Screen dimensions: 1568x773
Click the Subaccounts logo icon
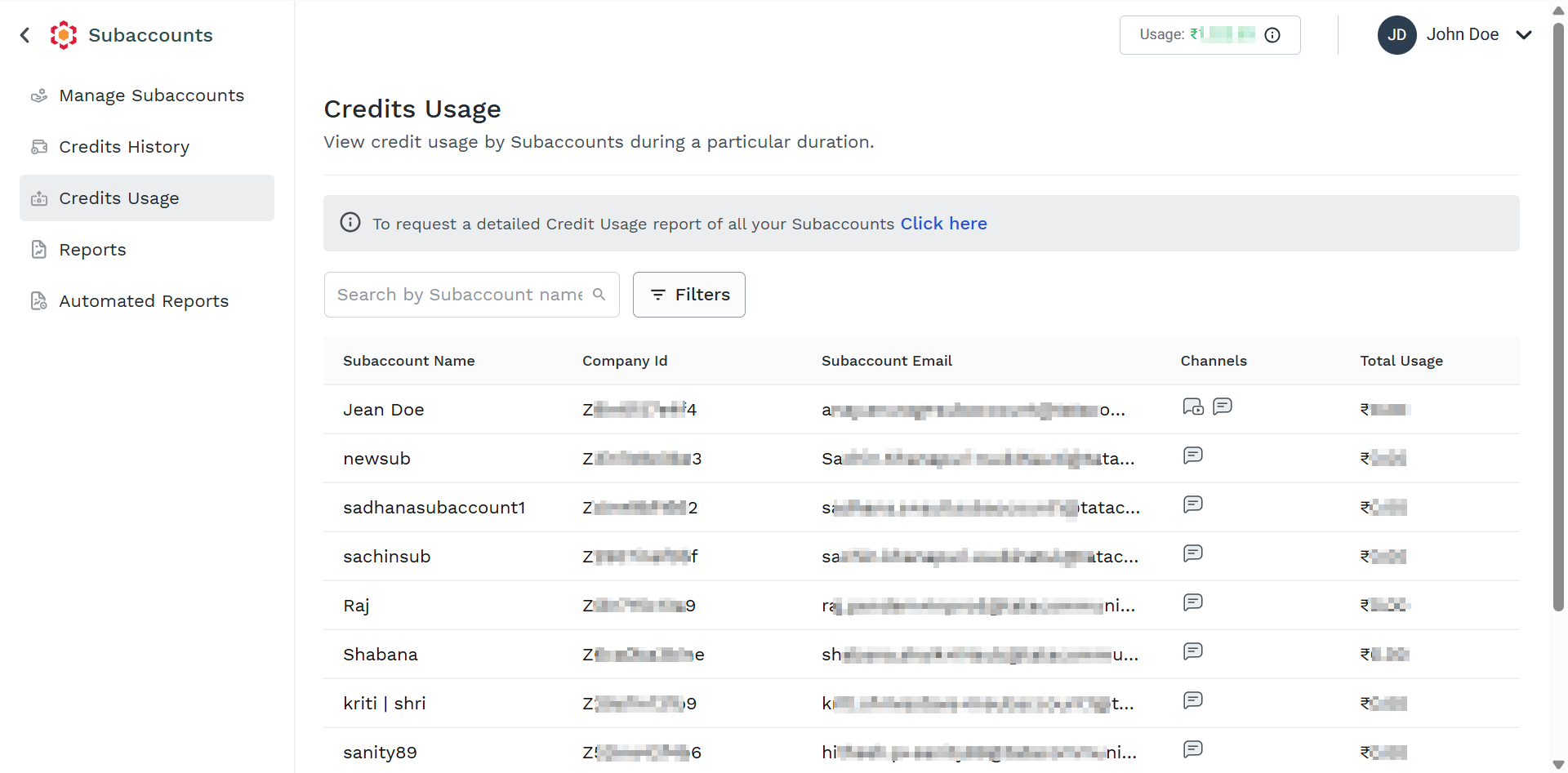[64, 35]
